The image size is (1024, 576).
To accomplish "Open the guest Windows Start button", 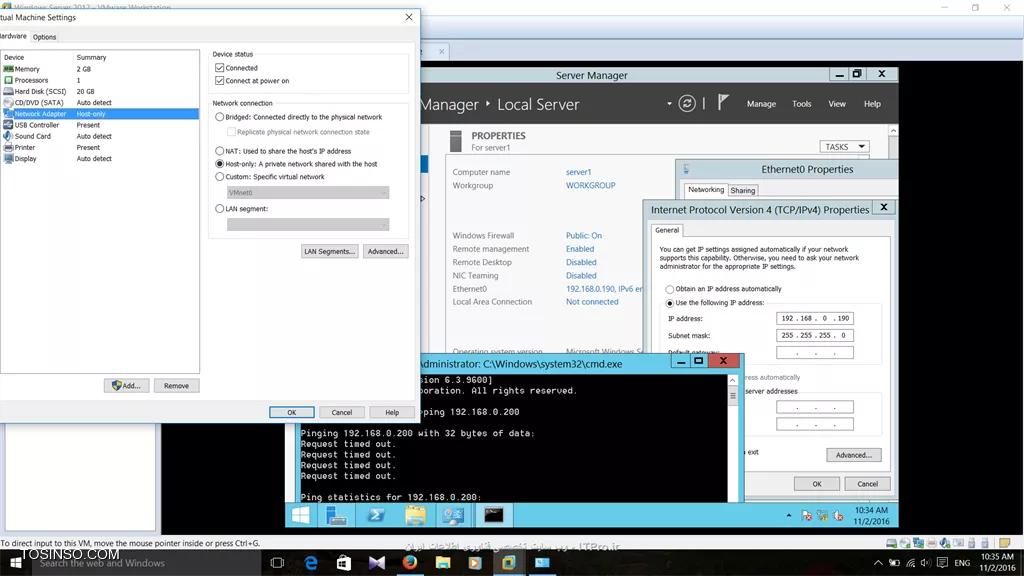I will click(300, 515).
